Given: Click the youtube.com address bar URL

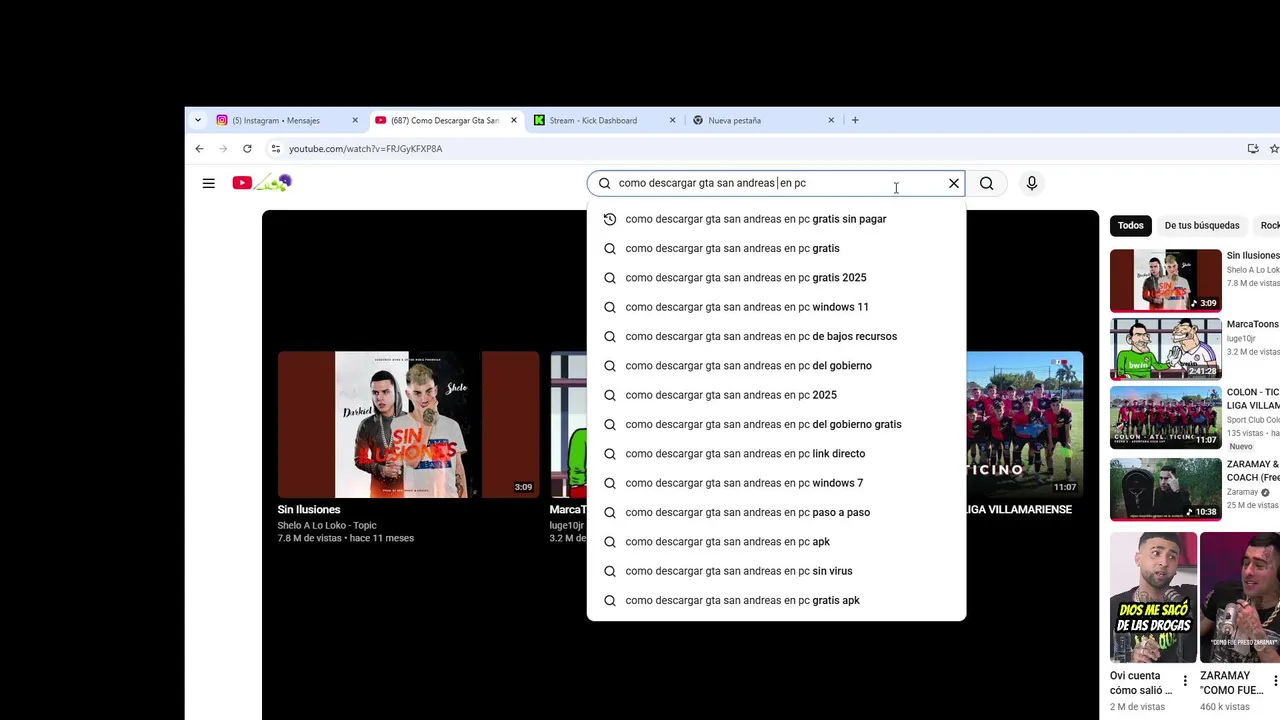Looking at the screenshot, I should pyautogui.click(x=365, y=149).
